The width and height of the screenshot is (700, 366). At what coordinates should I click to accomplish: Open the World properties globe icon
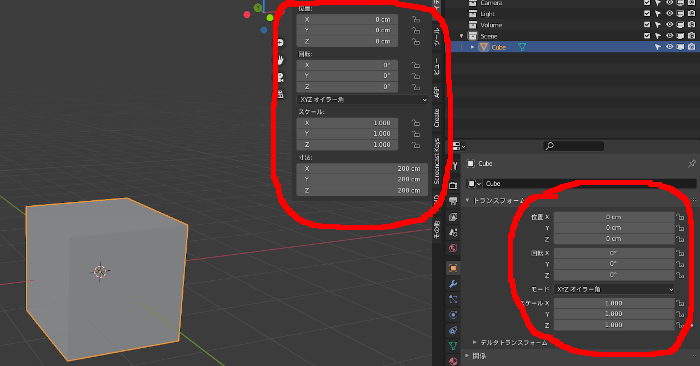453,248
